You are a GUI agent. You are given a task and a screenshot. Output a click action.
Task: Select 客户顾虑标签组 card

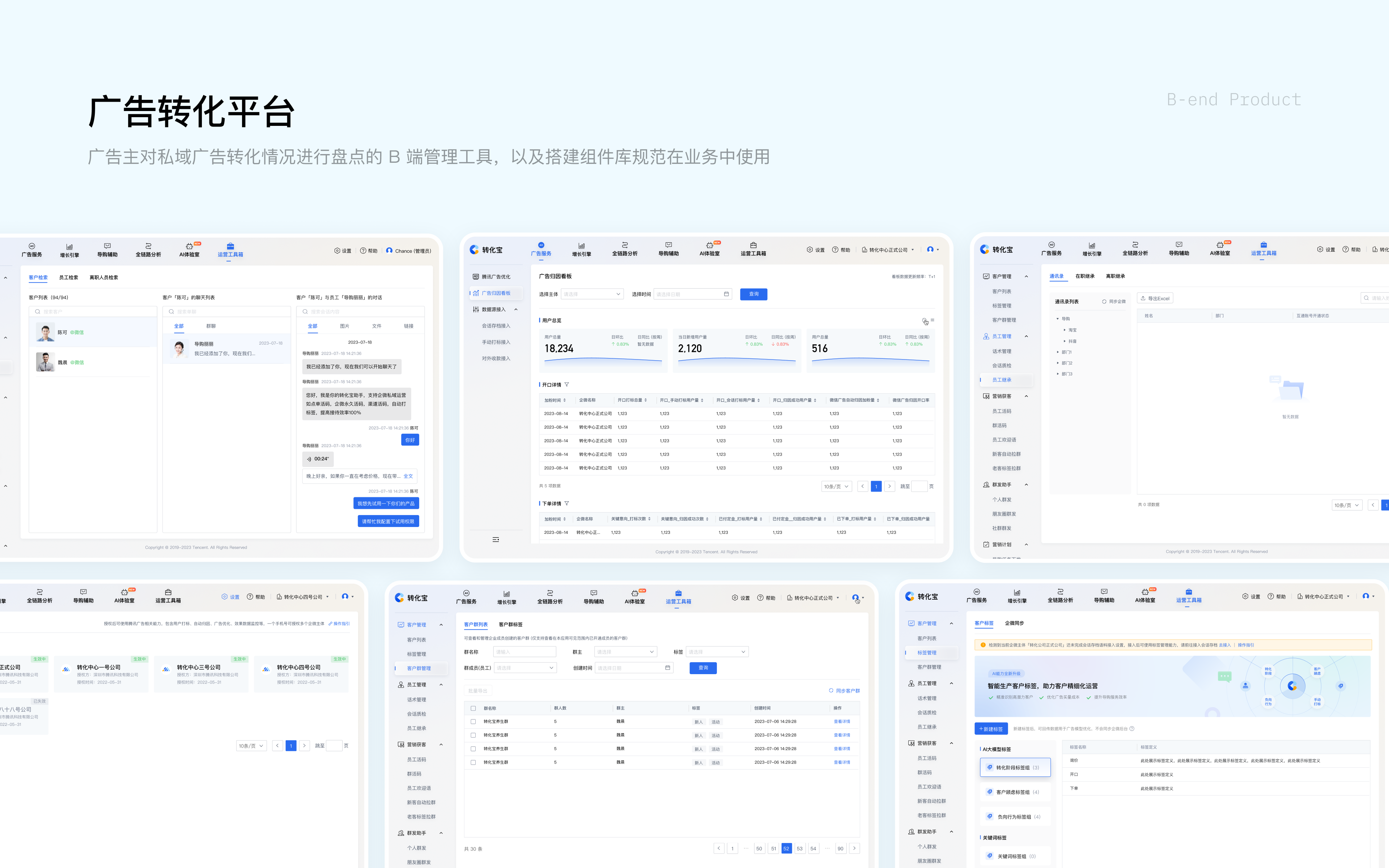pos(1015,792)
